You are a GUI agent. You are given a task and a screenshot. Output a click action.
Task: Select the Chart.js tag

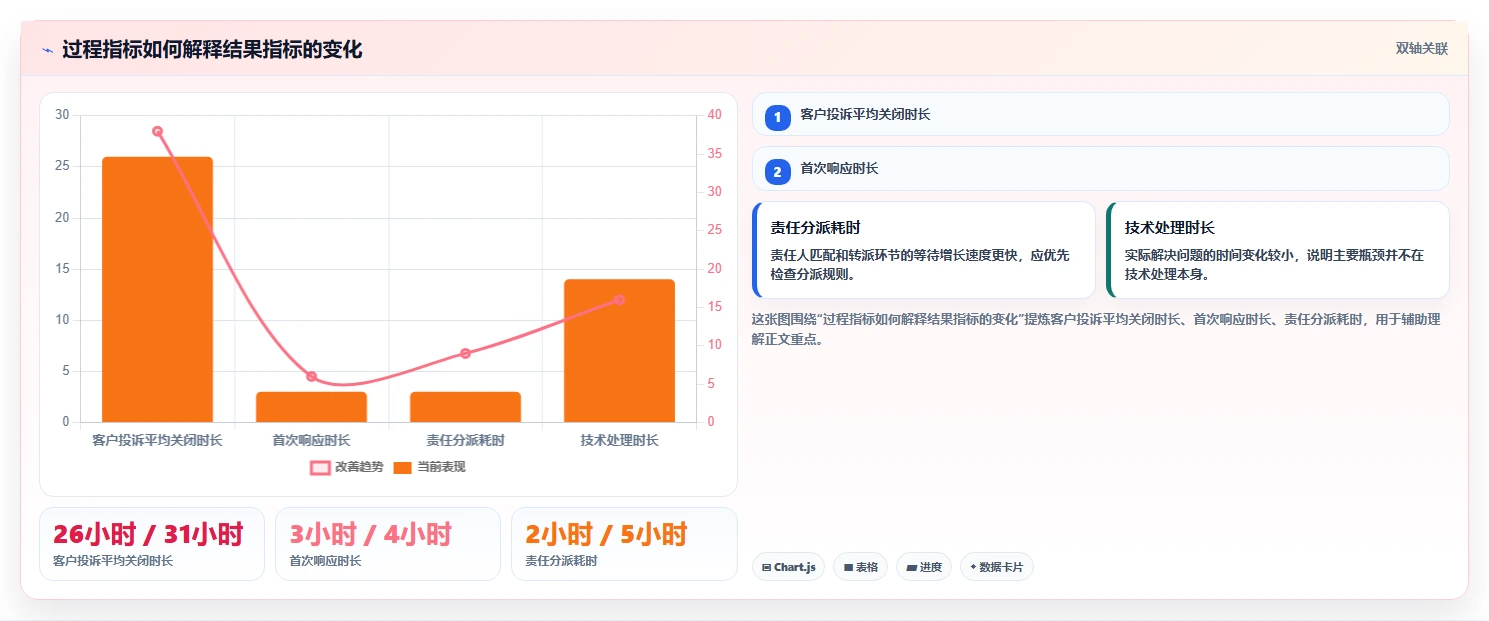click(x=789, y=567)
